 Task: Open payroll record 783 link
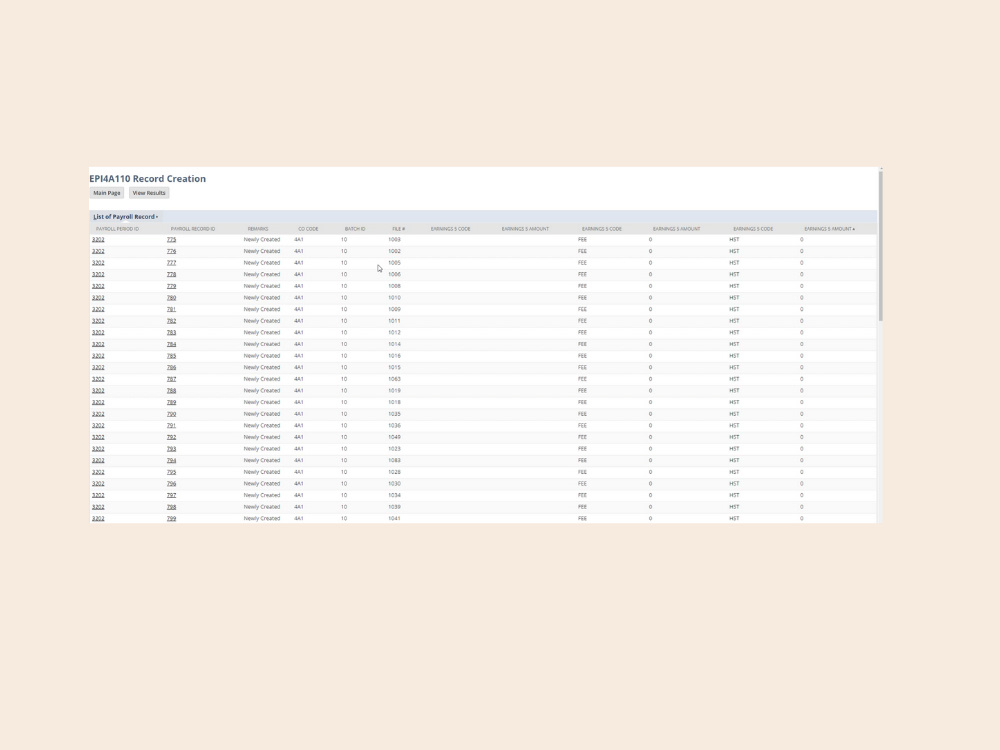click(x=172, y=332)
